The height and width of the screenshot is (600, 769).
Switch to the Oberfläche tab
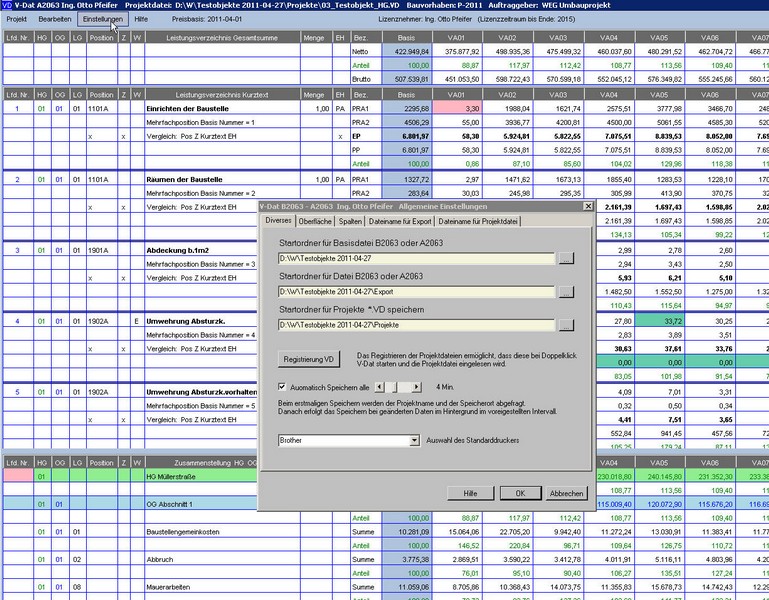coord(316,220)
